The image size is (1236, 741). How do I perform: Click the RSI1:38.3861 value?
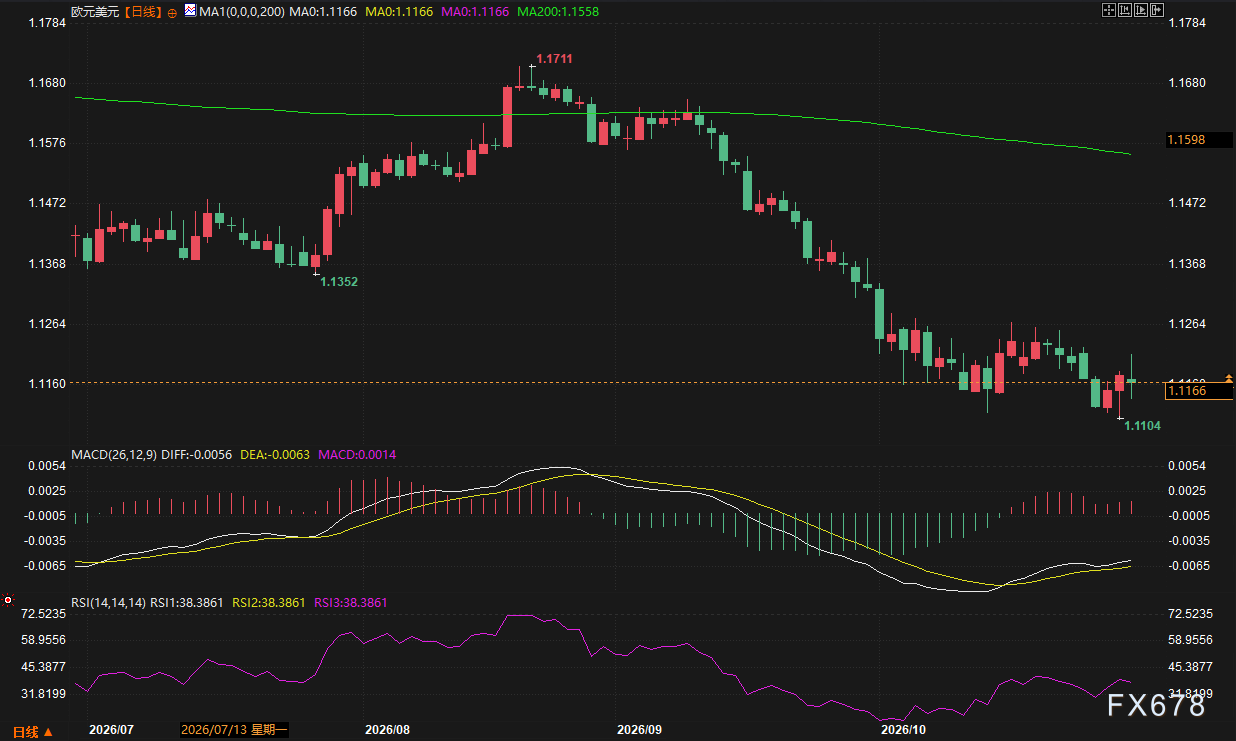(x=187, y=603)
